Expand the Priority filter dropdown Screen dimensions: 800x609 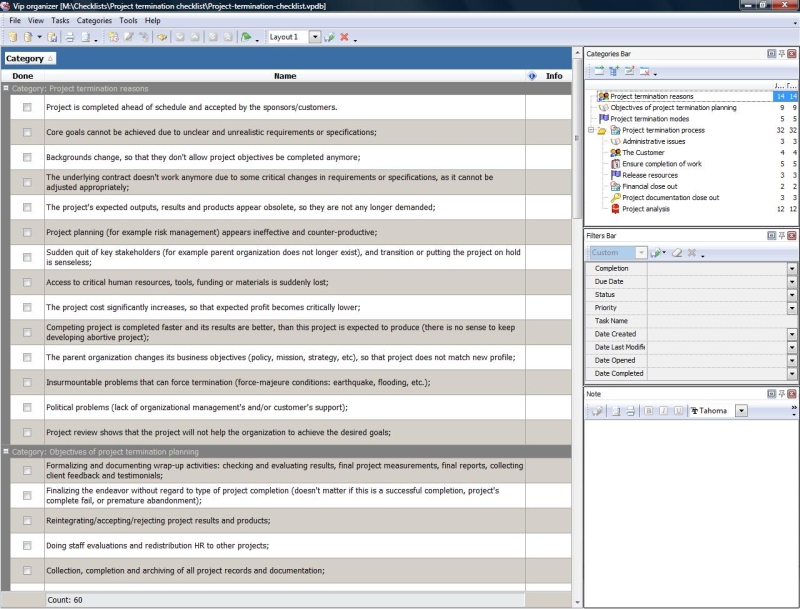pyautogui.click(x=792, y=308)
